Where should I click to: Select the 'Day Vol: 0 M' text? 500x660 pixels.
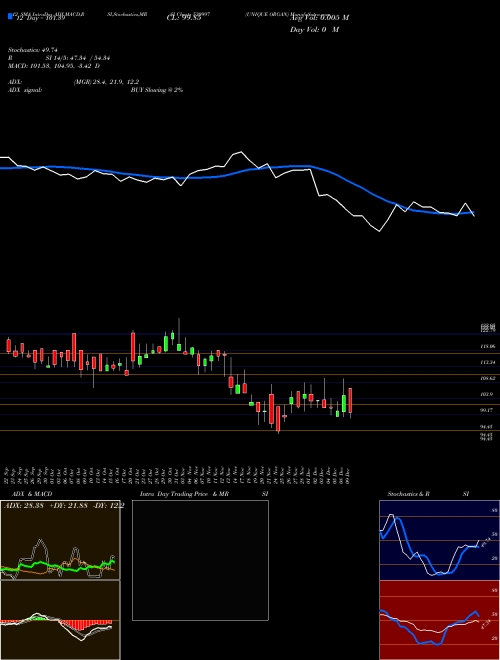click(314, 29)
